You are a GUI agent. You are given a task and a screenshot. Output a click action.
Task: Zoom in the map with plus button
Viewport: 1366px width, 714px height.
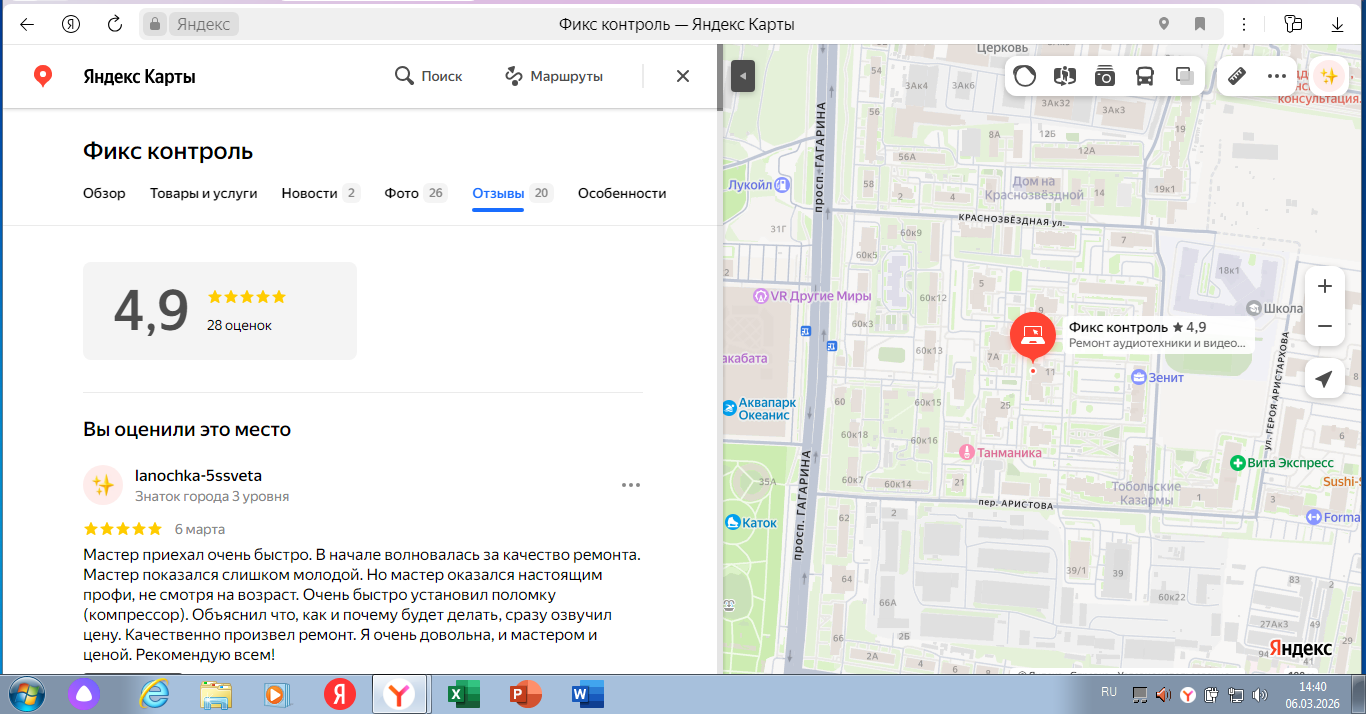(x=1325, y=286)
